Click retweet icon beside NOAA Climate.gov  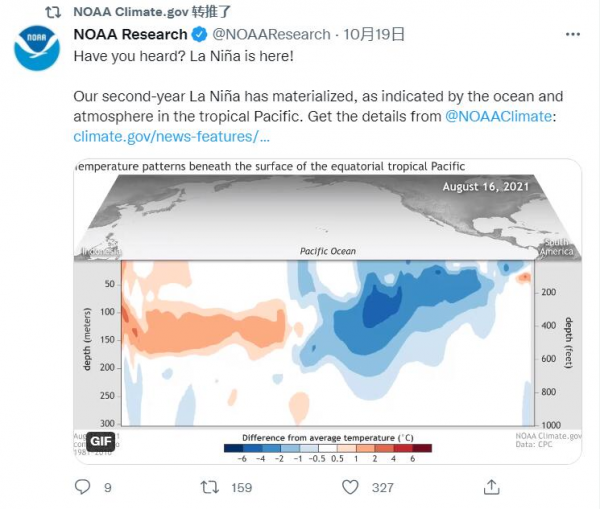tap(54, 11)
